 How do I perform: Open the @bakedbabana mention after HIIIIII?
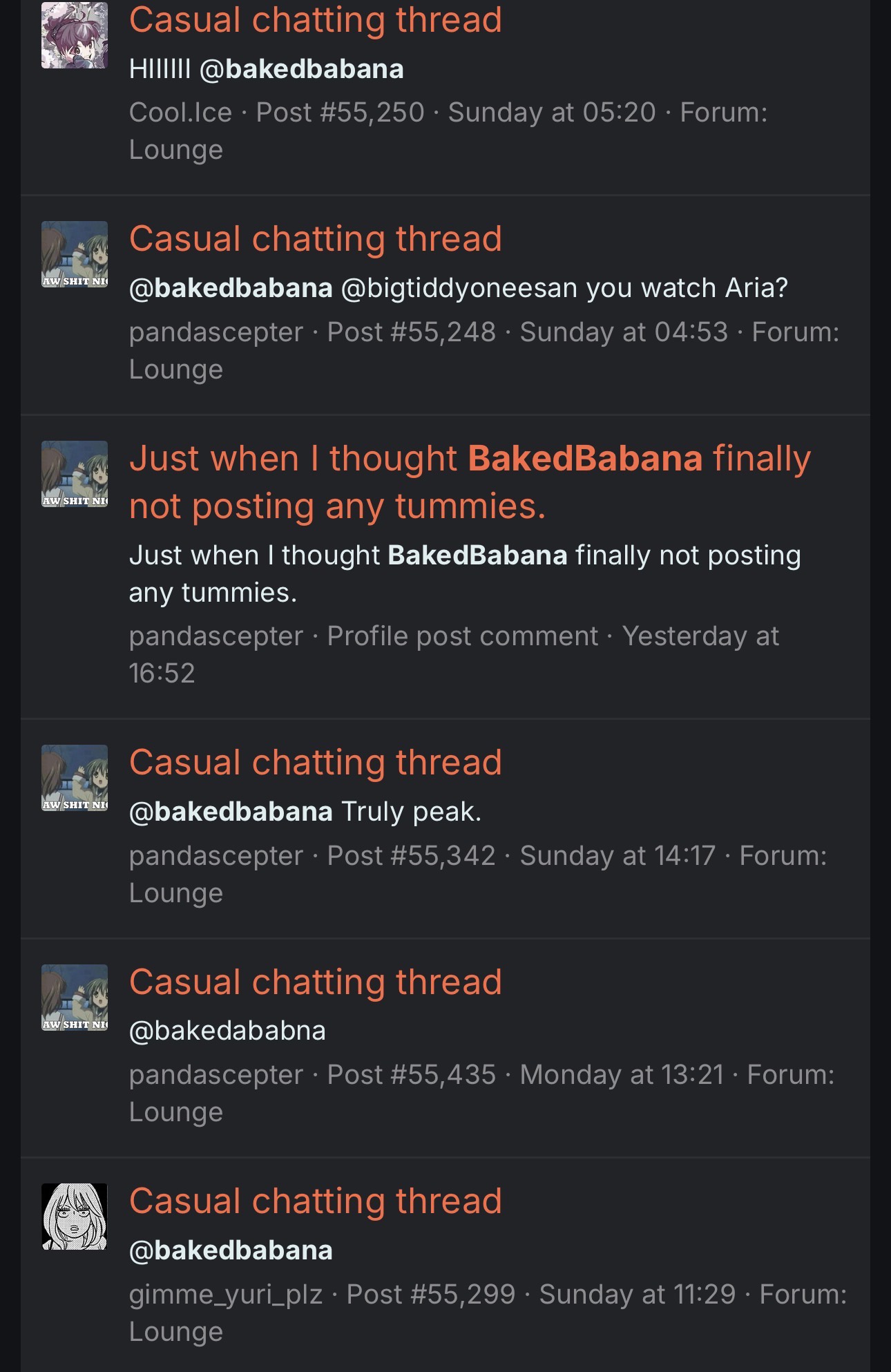(x=302, y=69)
